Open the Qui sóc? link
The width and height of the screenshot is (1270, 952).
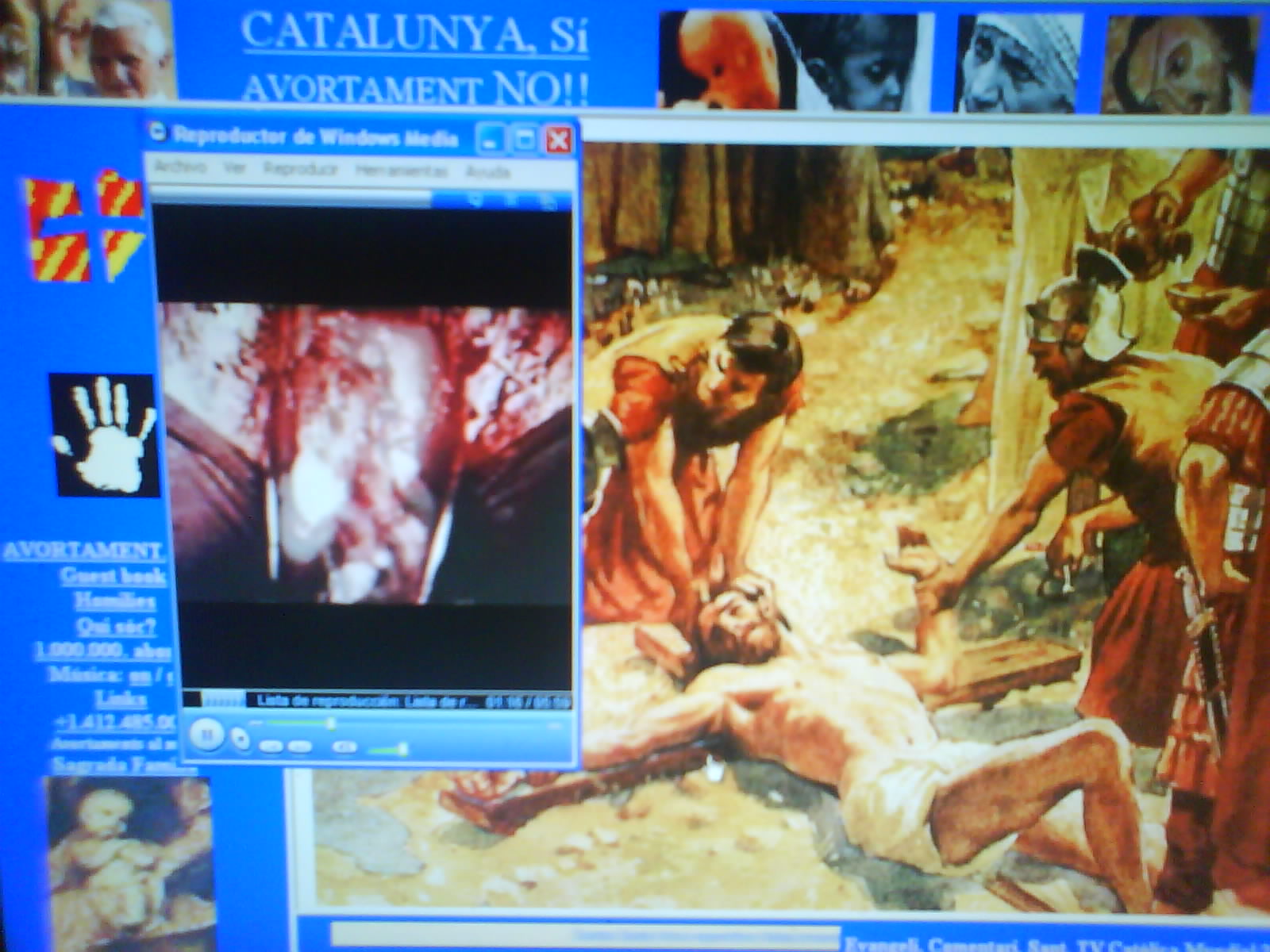(116, 626)
